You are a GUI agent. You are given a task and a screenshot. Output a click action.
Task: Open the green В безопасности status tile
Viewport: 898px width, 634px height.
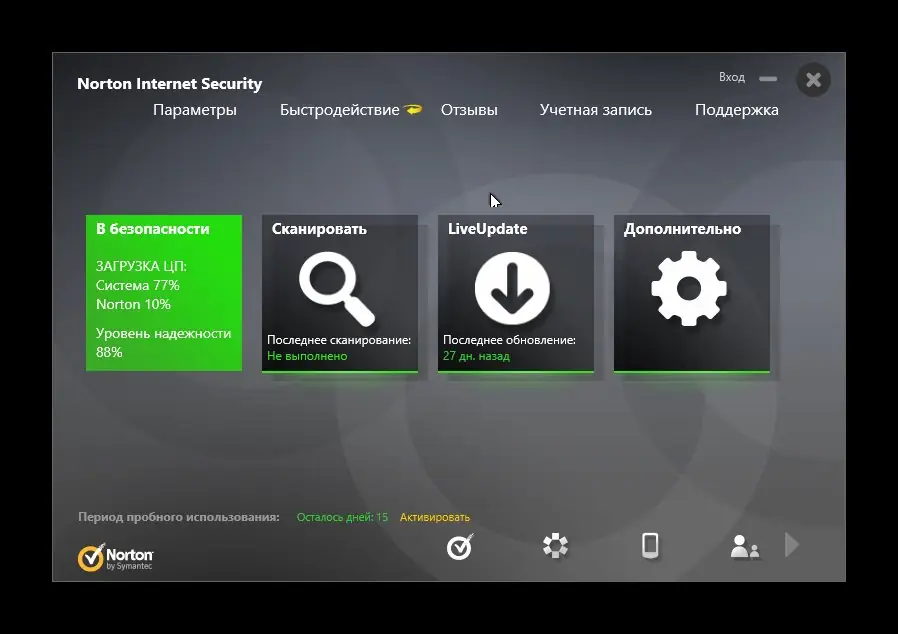164,293
